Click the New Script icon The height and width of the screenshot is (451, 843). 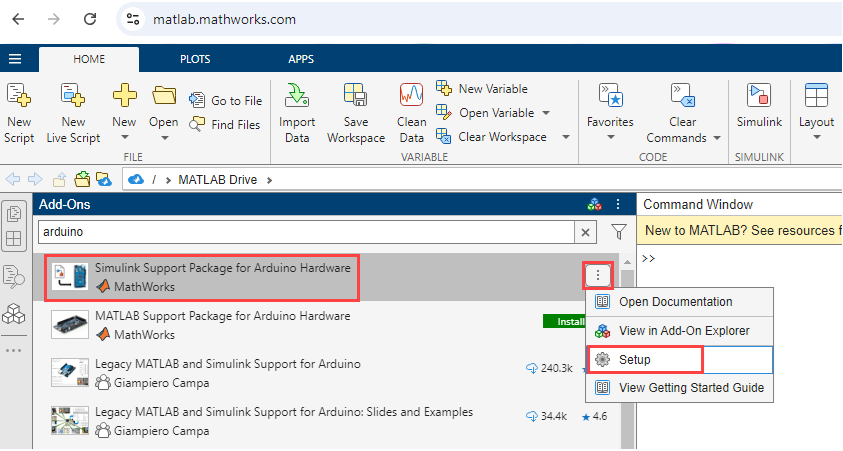(x=19, y=98)
